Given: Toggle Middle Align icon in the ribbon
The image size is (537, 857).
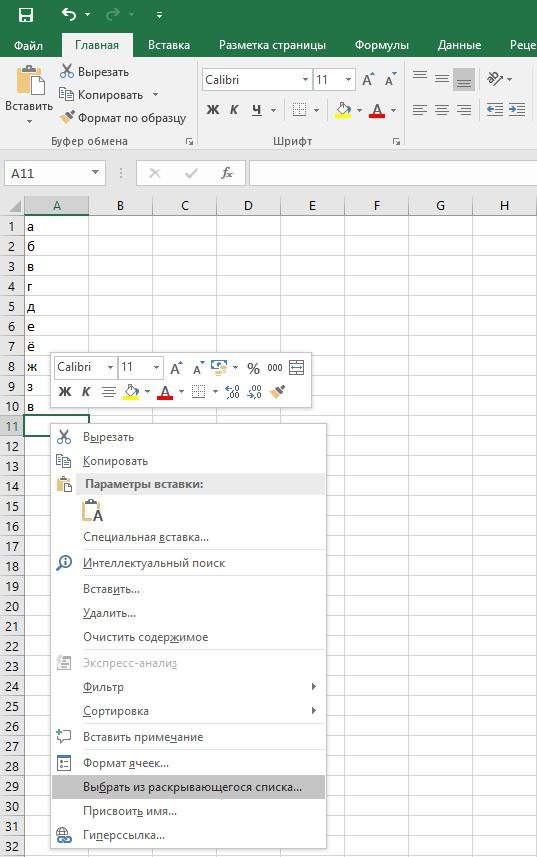Looking at the screenshot, I should (x=441, y=80).
